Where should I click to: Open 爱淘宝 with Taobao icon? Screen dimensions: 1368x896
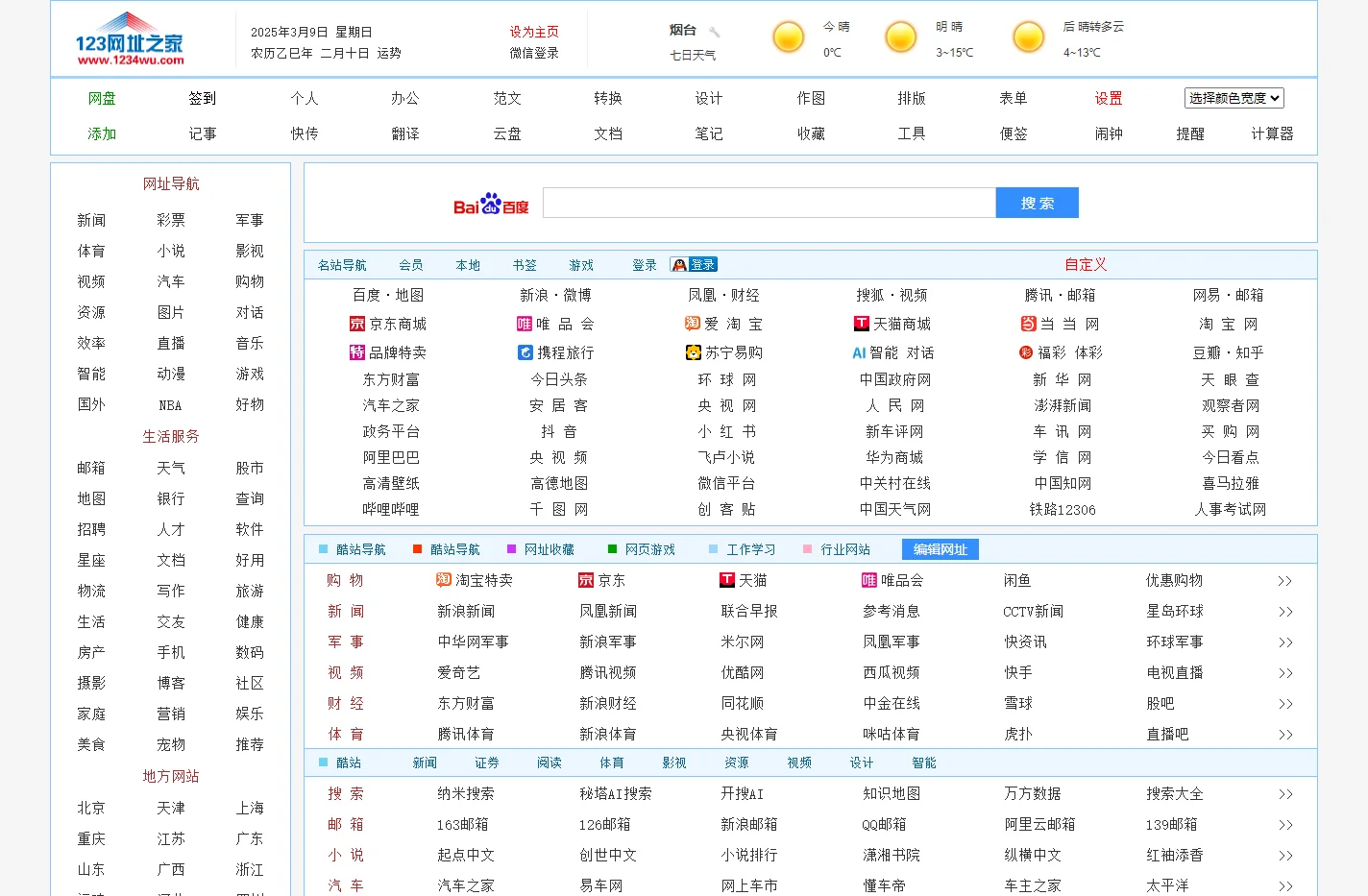[724, 325]
